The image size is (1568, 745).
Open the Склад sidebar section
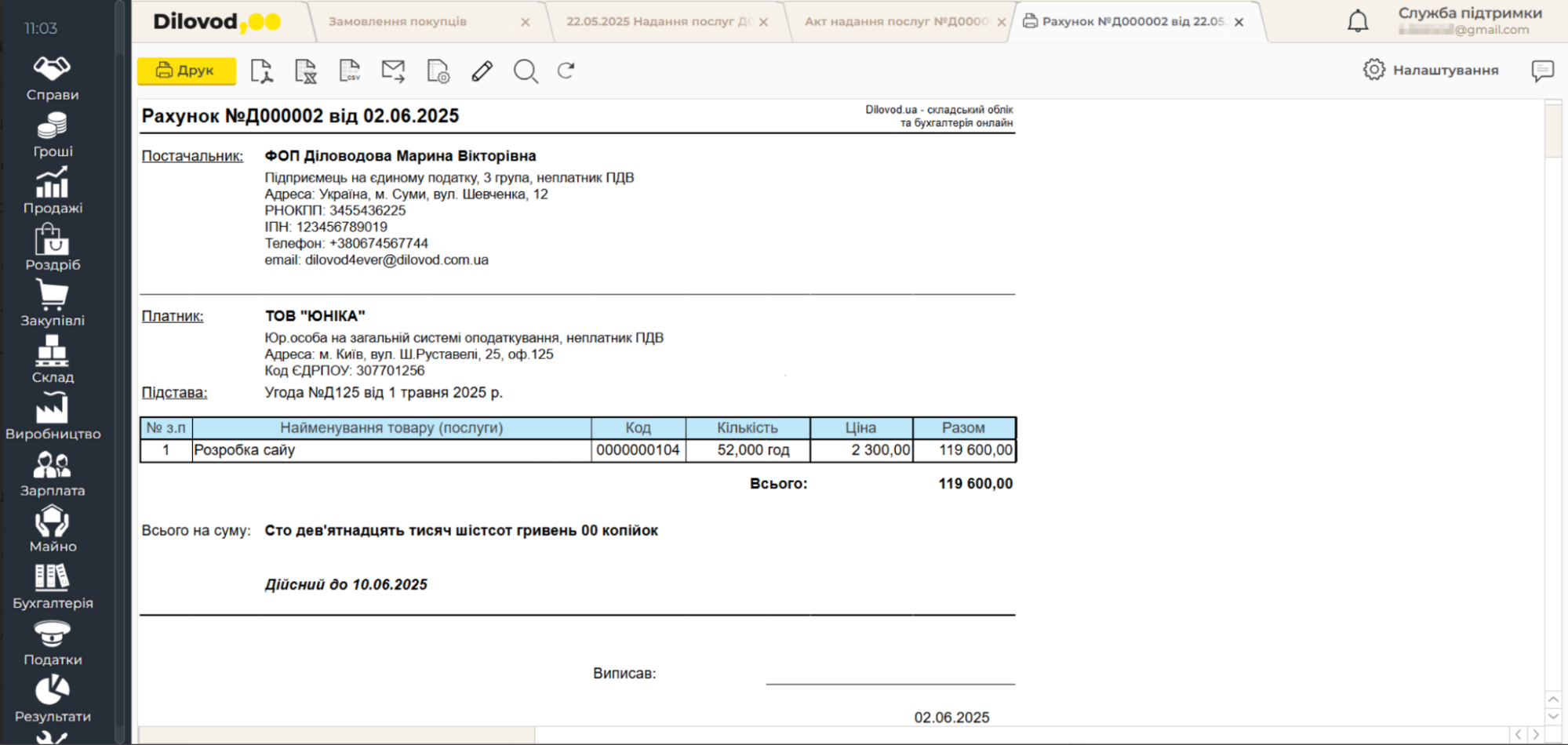point(53,360)
